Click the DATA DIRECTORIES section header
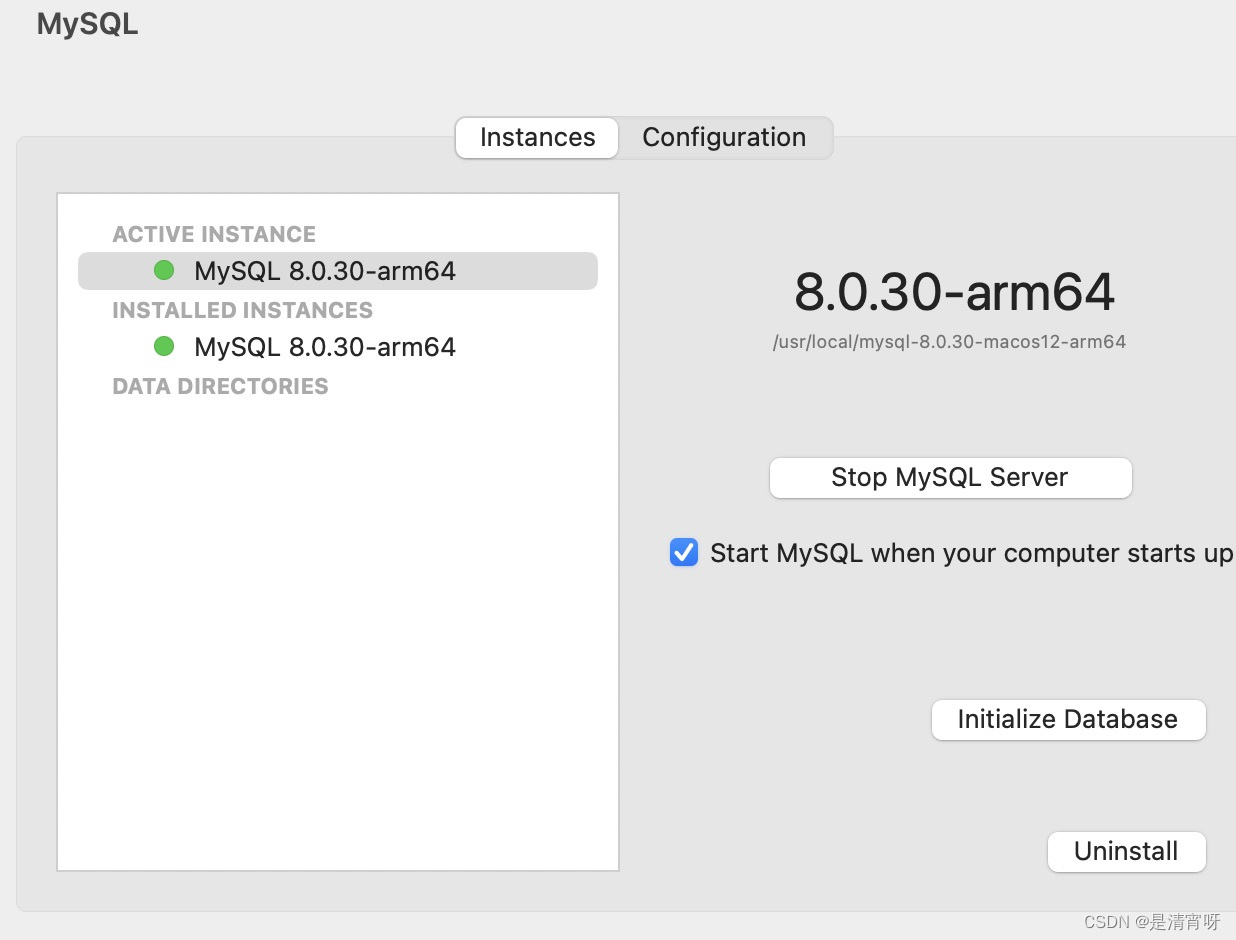This screenshot has width=1236, height=940. click(x=220, y=386)
